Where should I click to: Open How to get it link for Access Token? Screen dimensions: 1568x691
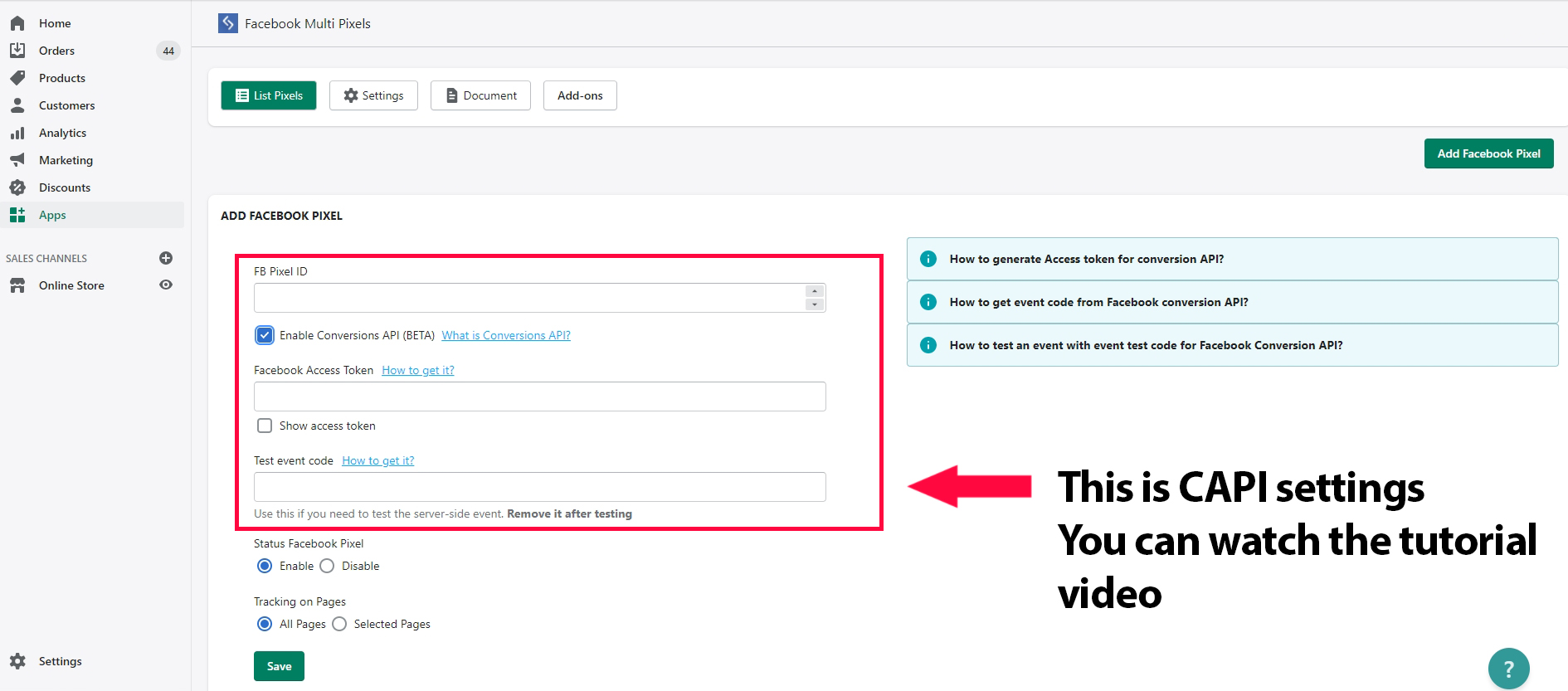[418, 370]
